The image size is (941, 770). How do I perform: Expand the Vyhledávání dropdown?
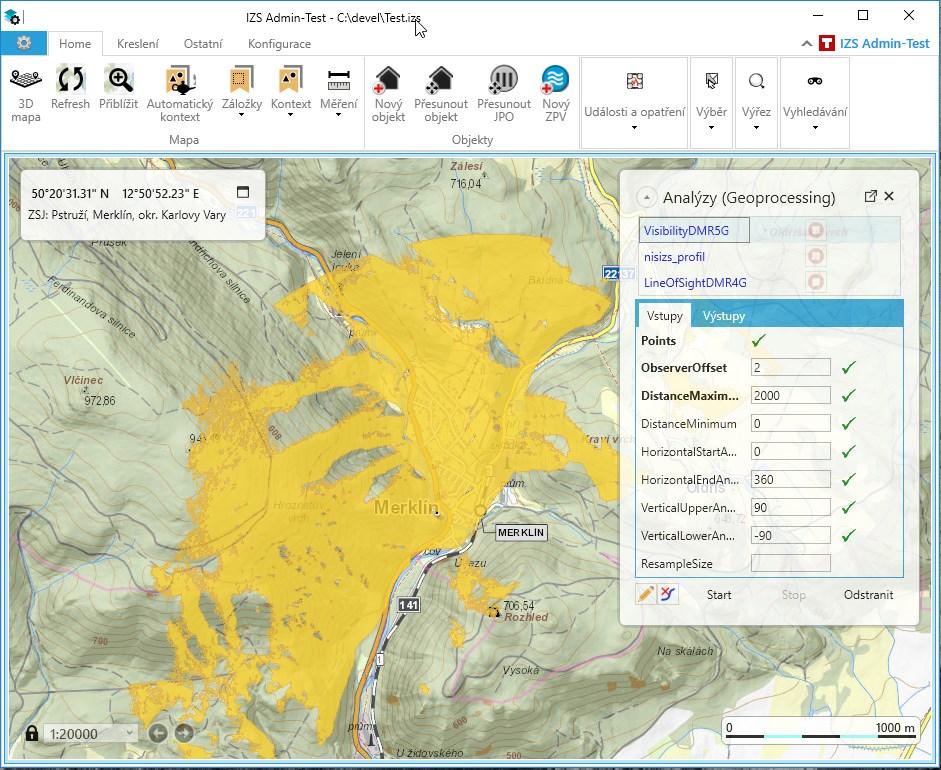[815, 102]
